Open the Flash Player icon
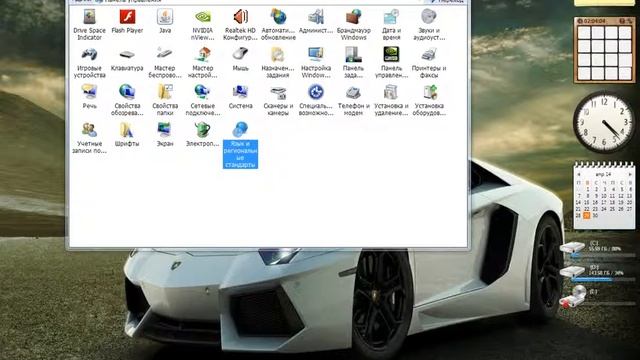This screenshot has height=360, width=640. (x=127, y=21)
